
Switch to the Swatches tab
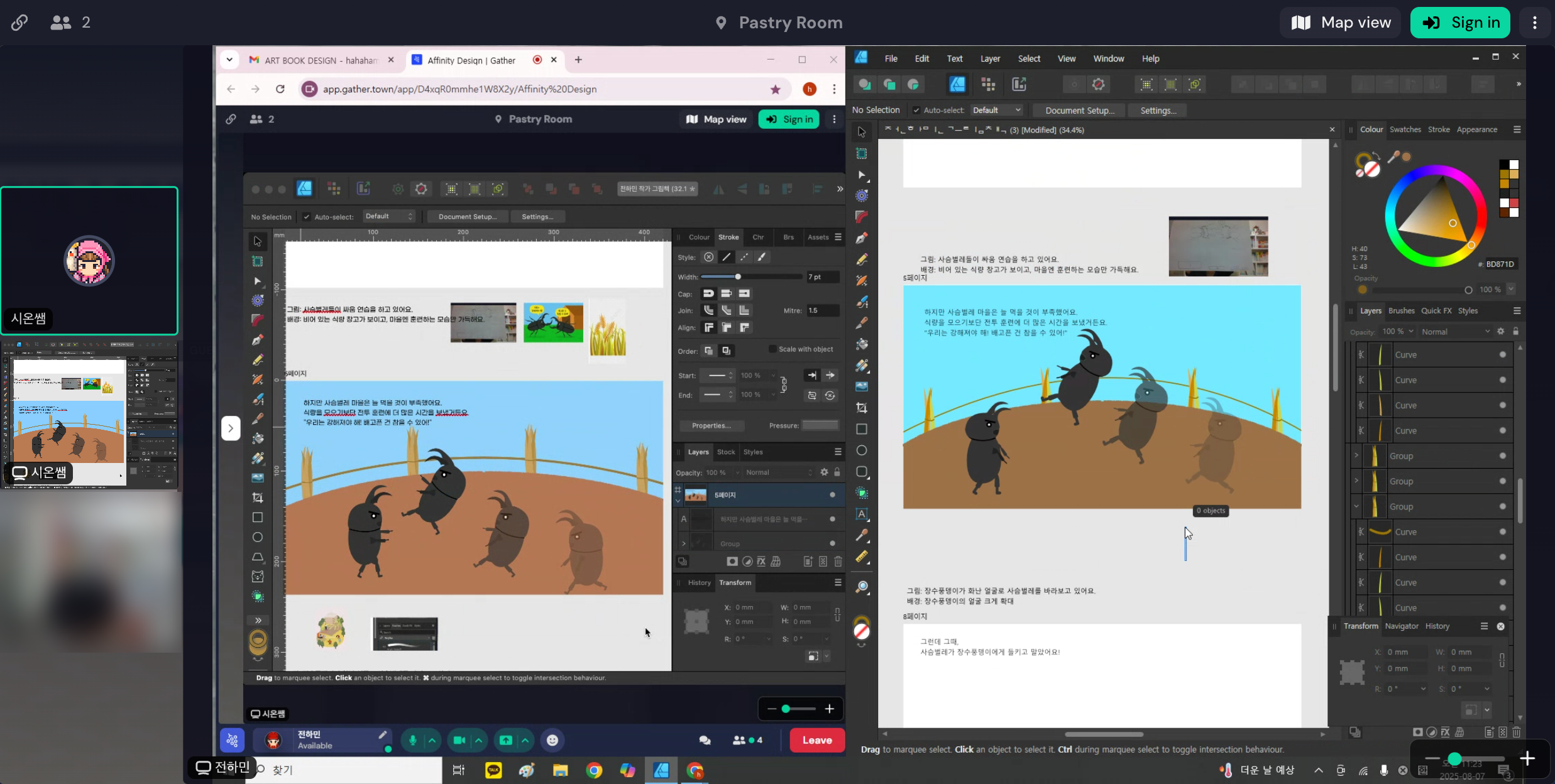pyautogui.click(x=1405, y=129)
